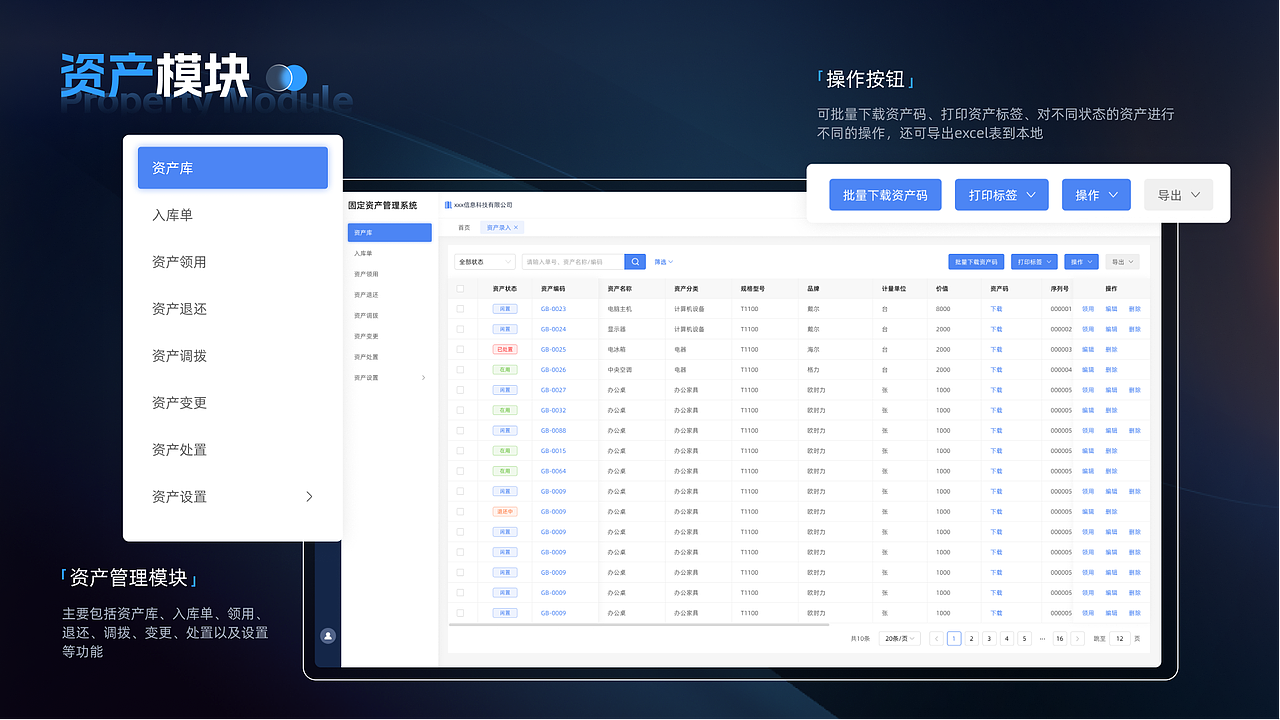Open the 全部状态 status dropdown
The image size is (1280, 720).
click(x=485, y=262)
